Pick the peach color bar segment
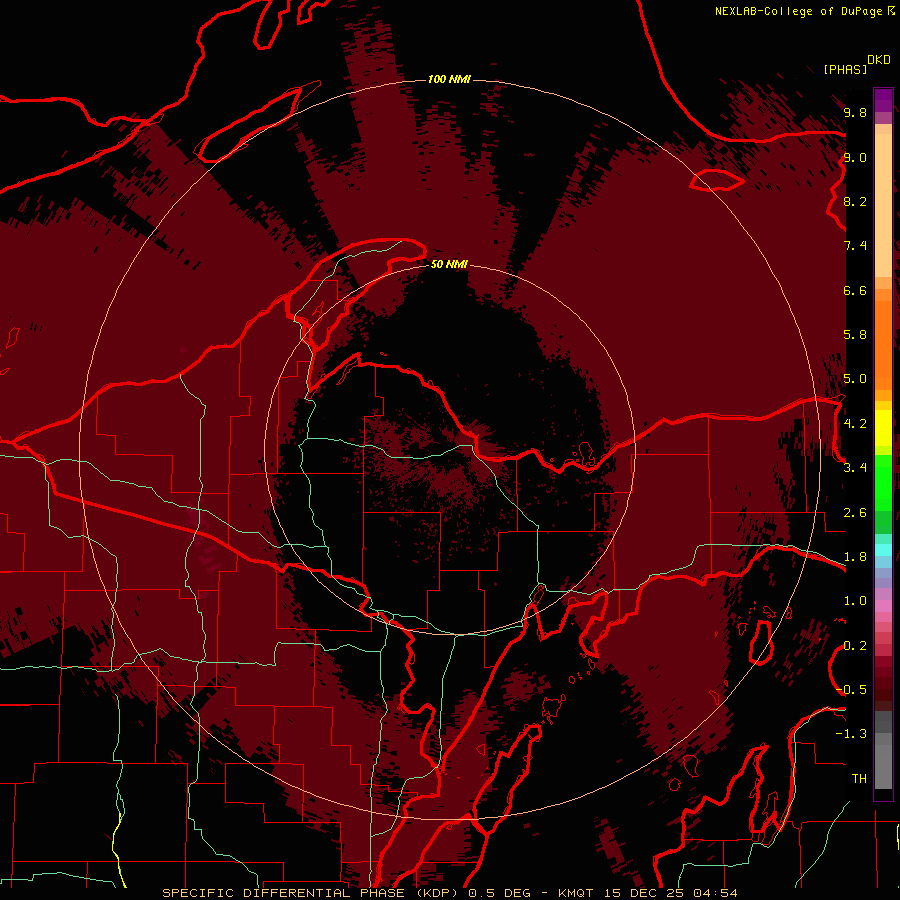The image size is (900, 900). tap(883, 206)
